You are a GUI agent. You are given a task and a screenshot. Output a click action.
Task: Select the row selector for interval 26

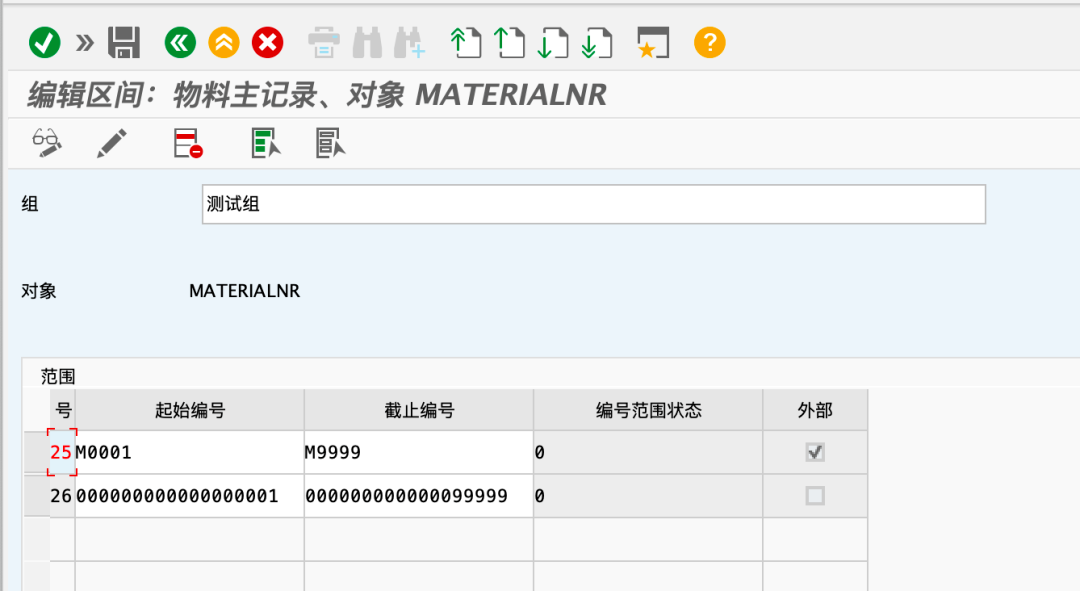36,496
